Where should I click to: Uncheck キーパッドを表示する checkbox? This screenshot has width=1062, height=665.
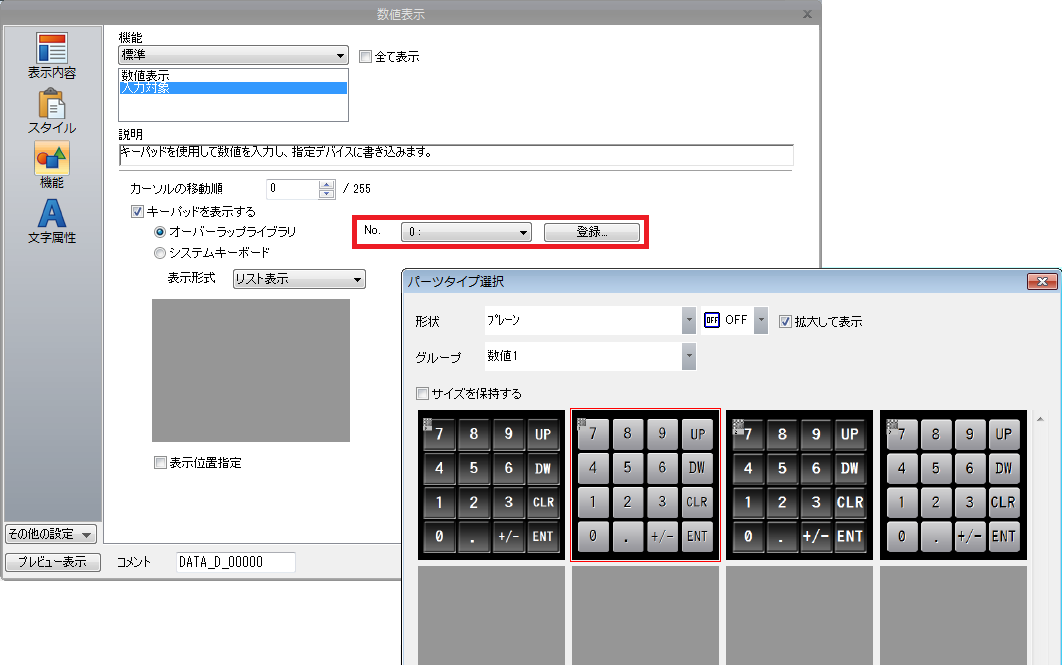[x=138, y=212]
